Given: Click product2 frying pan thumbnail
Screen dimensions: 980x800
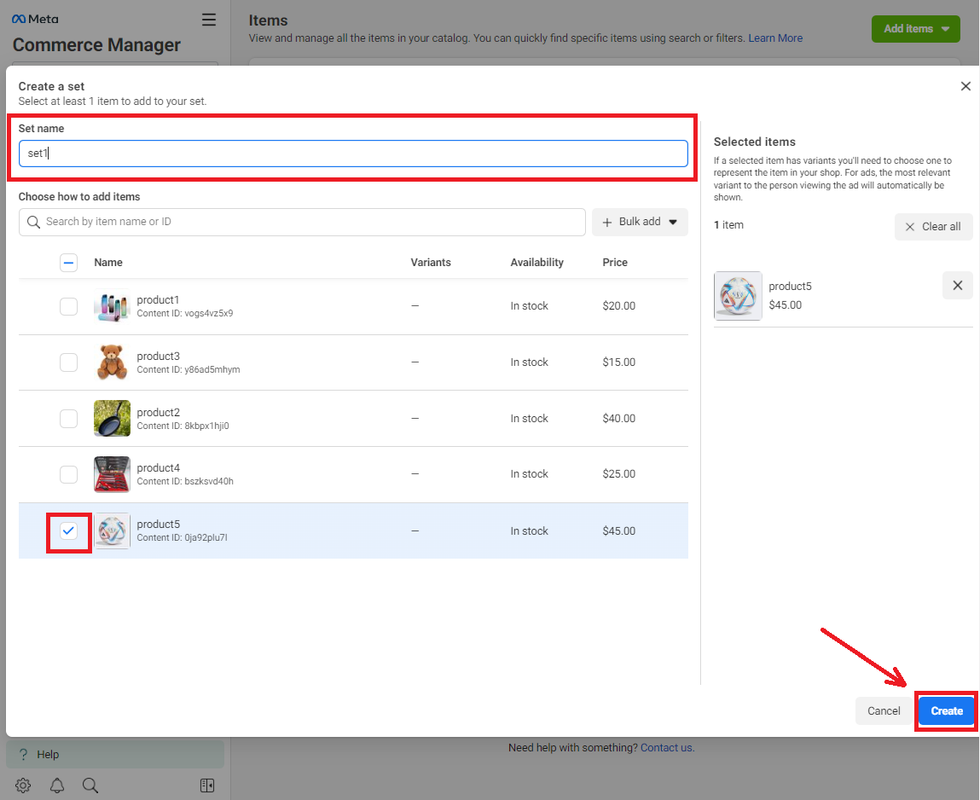Looking at the screenshot, I should click(112, 418).
